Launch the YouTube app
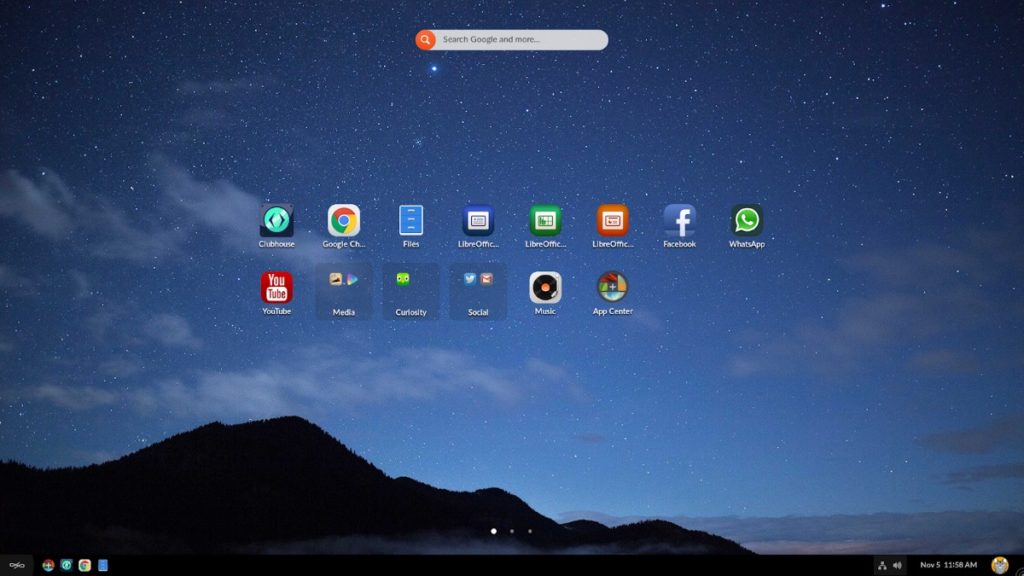This screenshot has width=1024, height=576. point(276,289)
